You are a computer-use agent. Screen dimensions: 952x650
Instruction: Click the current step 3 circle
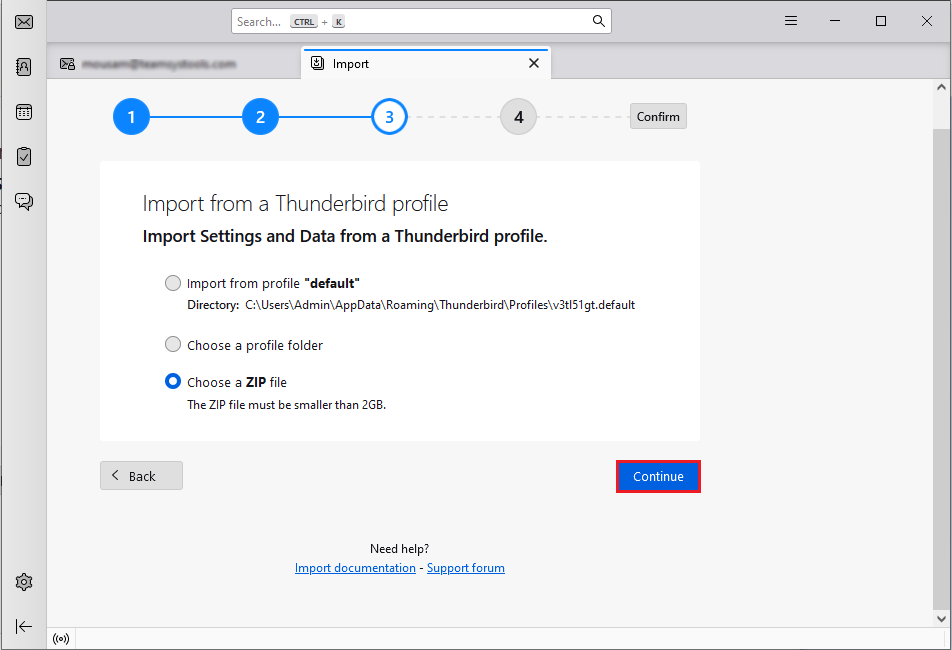pyautogui.click(x=389, y=117)
